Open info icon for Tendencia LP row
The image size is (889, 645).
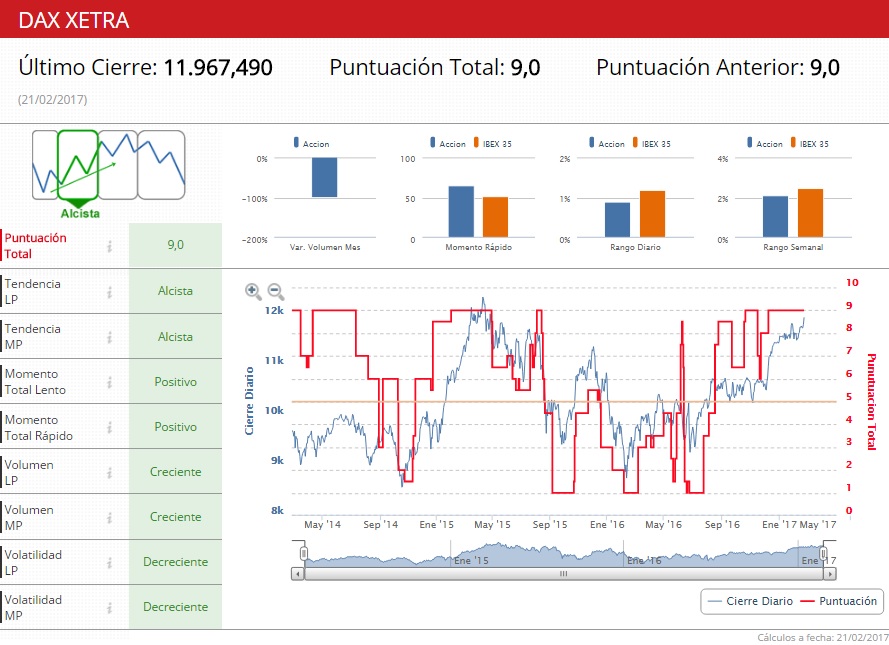point(109,292)
